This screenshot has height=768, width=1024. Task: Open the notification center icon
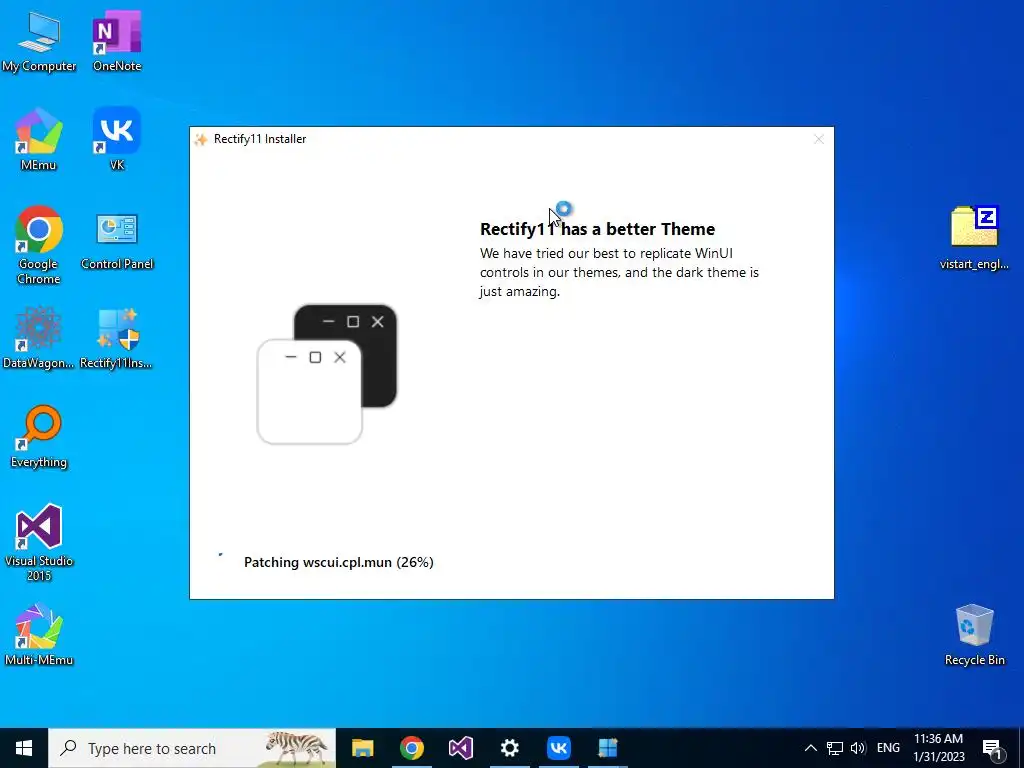992,748
